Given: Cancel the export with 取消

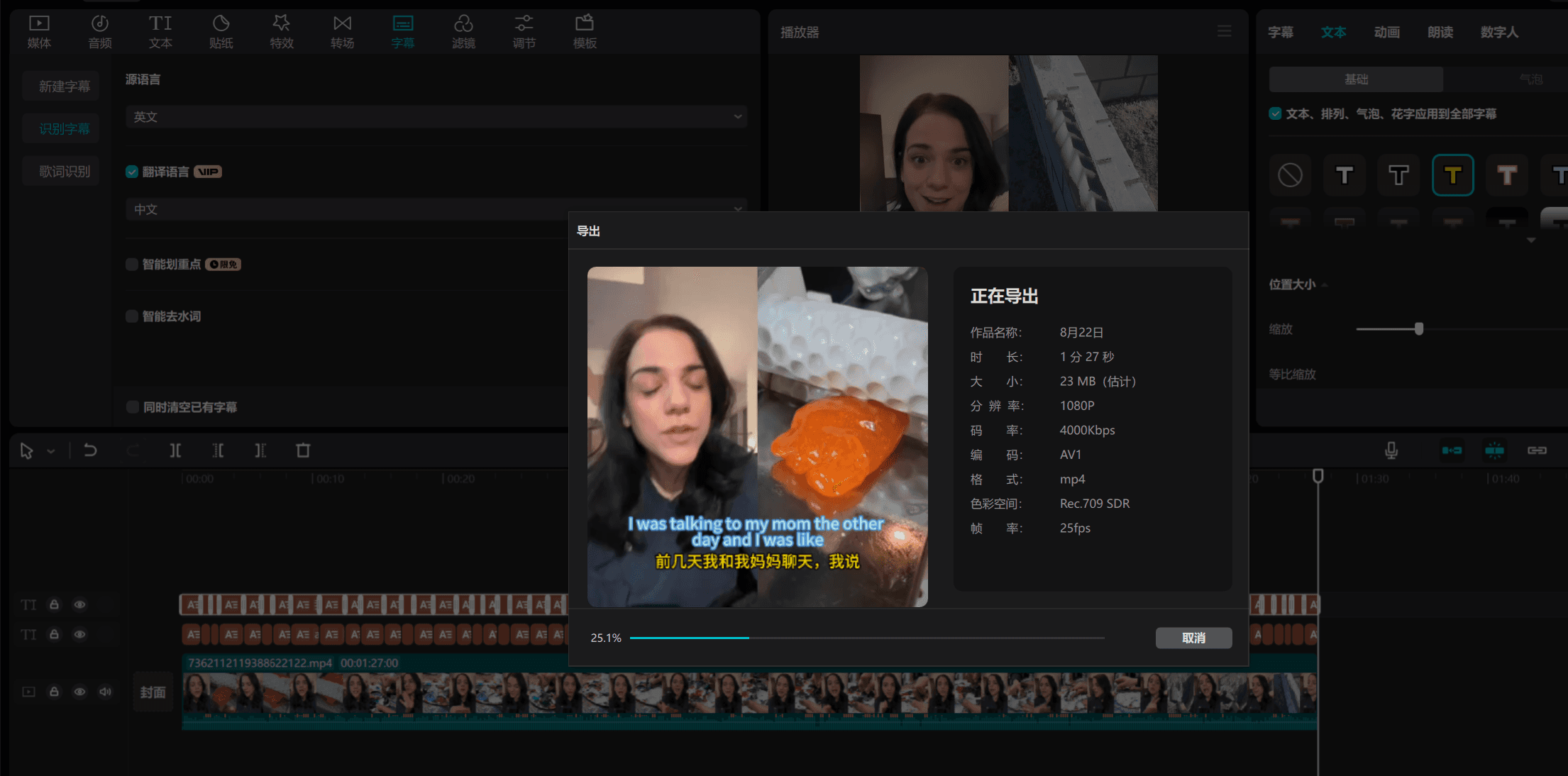Looking at the screenshot, I should pyautogui.click(x=1193, y=638).
